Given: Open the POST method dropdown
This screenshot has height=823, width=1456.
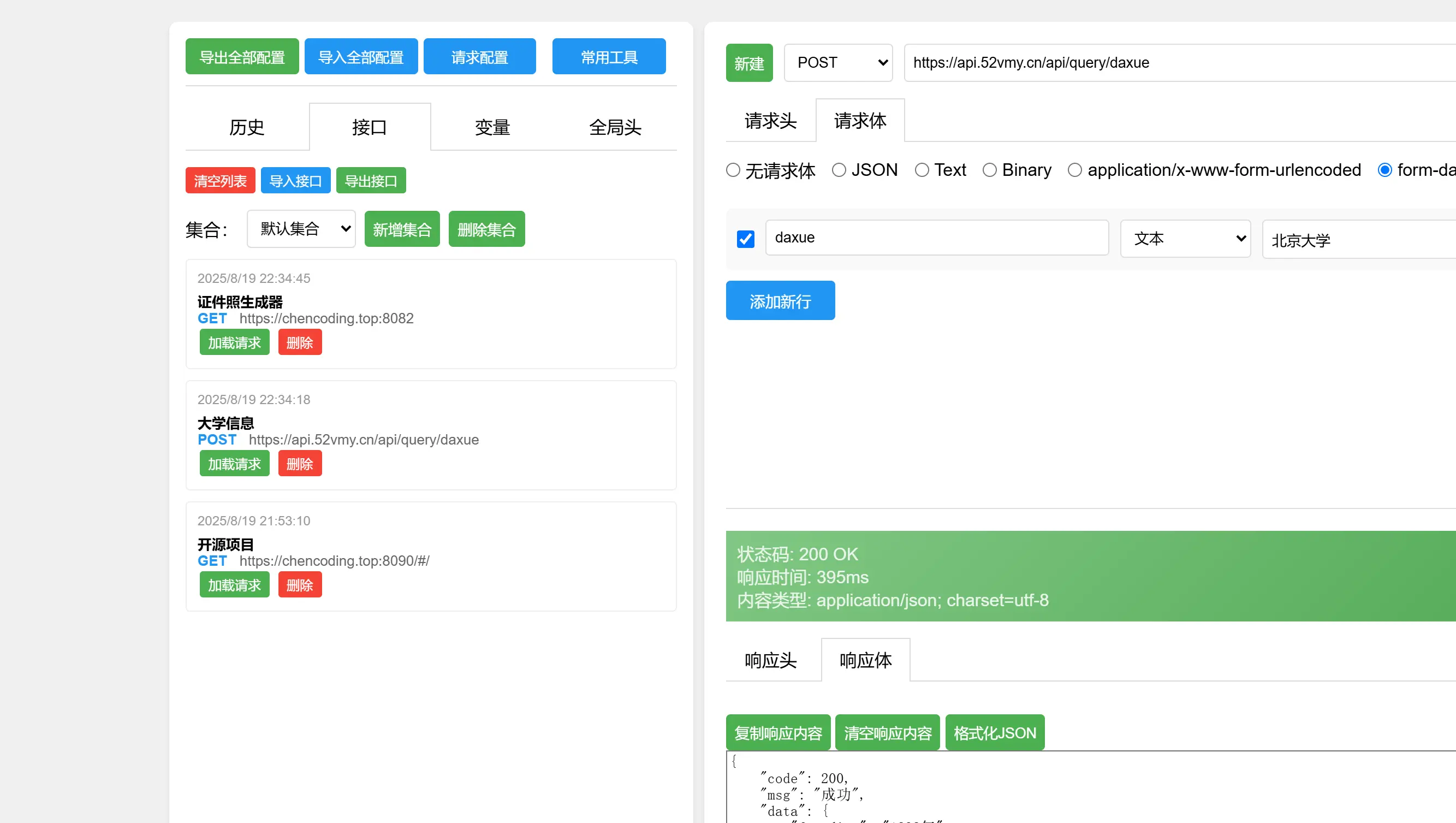Looking at the screenshot, I should pos(837,63).
